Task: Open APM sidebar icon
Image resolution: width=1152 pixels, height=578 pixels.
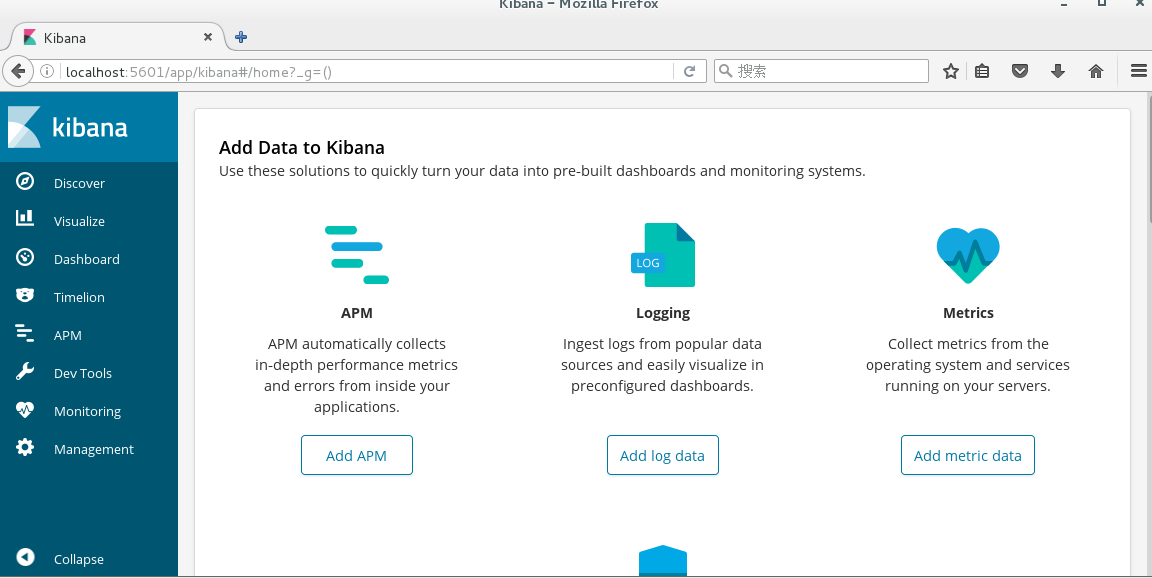Action: point(25,333)
